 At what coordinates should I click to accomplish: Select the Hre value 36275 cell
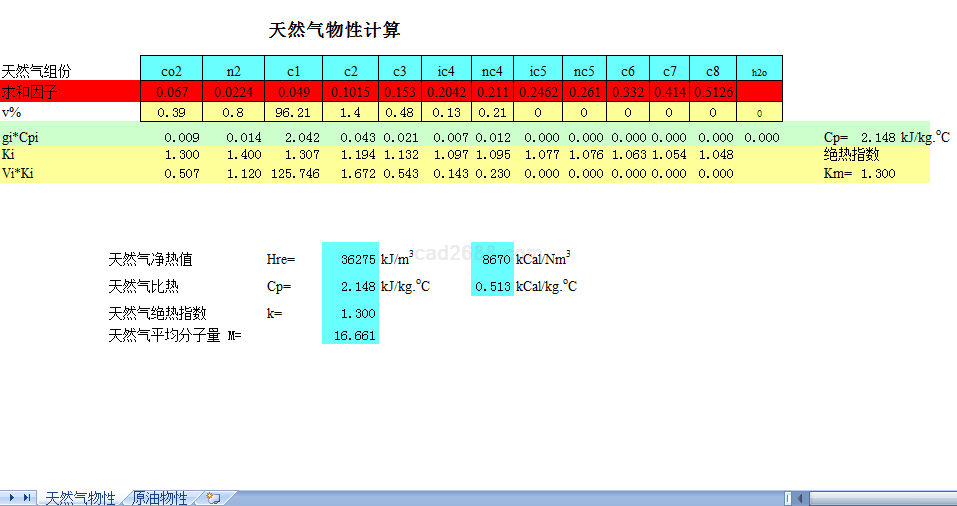pos(350,259)
